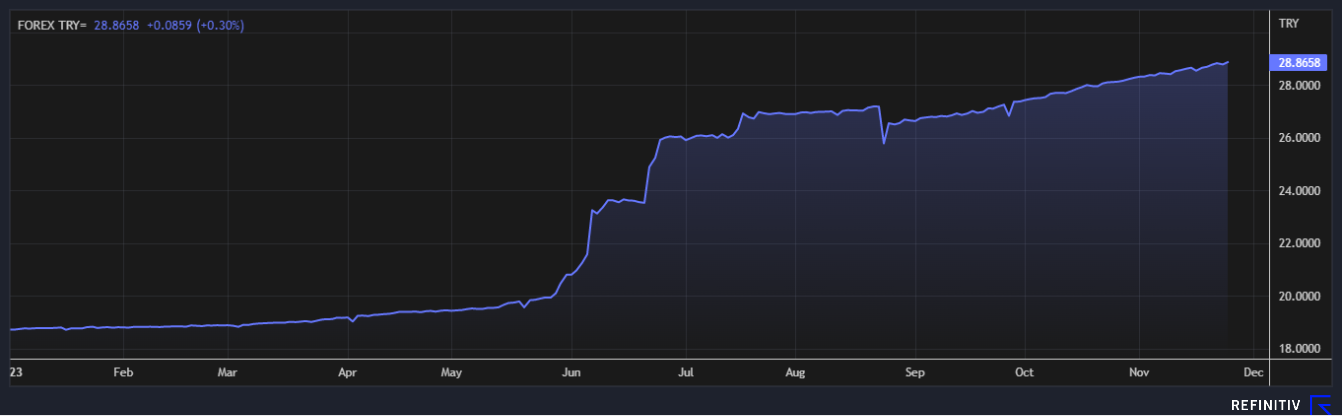The width and height of the screenshot is (1342, 416).
Task: Select the FOREX TRY= symbol label
Action: click(53, 24)
